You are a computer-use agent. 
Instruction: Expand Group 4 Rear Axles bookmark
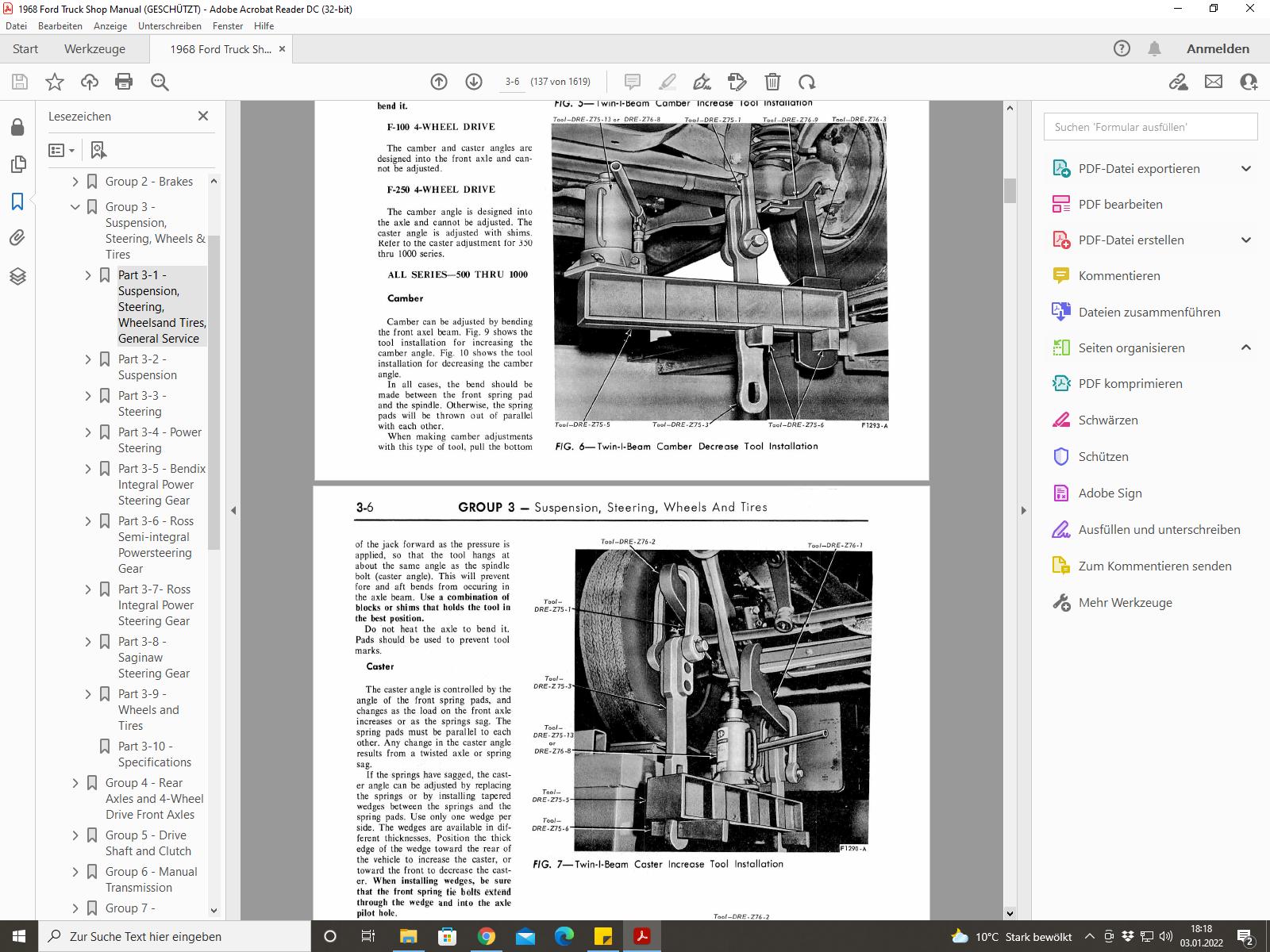(75, 783)
